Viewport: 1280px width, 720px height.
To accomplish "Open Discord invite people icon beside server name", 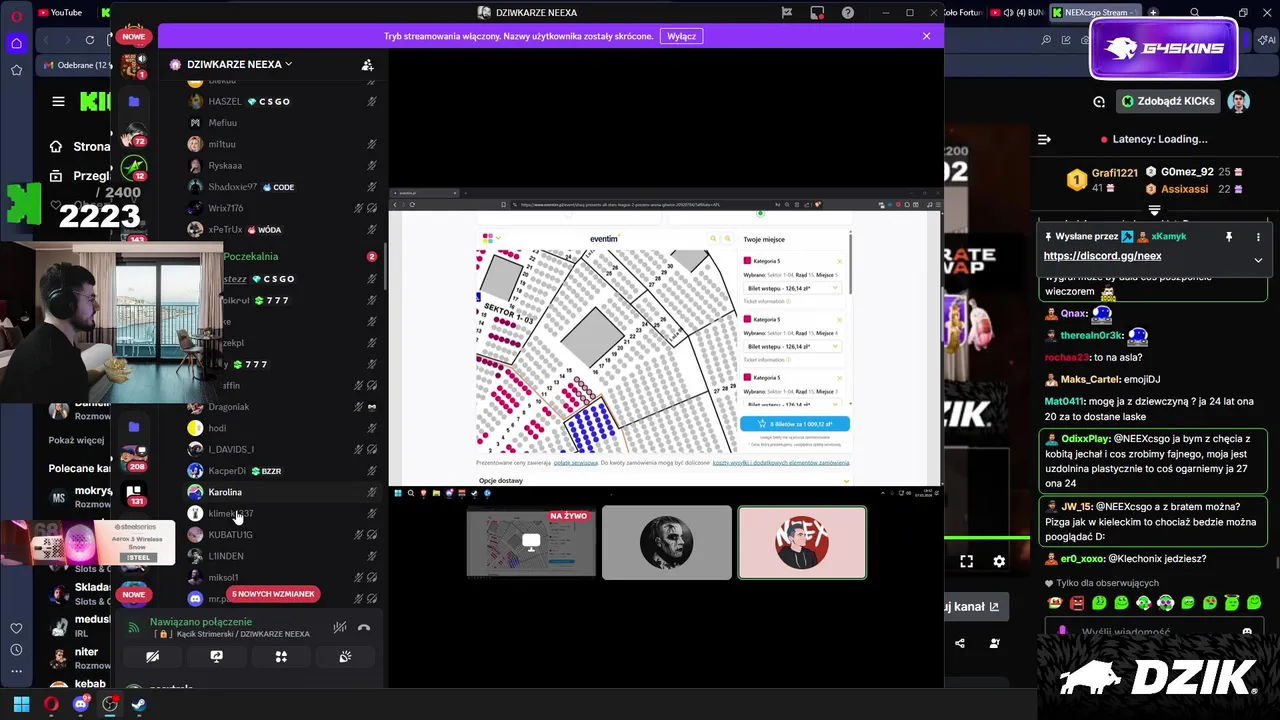I will pyautogui.click(x=367, y=65).
